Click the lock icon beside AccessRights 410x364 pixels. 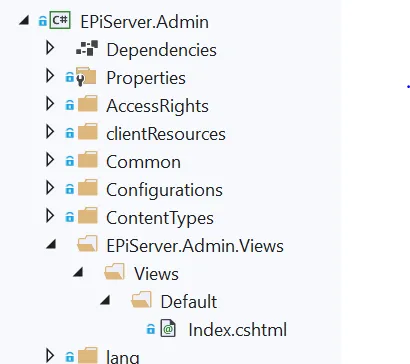tap(69, 105)
